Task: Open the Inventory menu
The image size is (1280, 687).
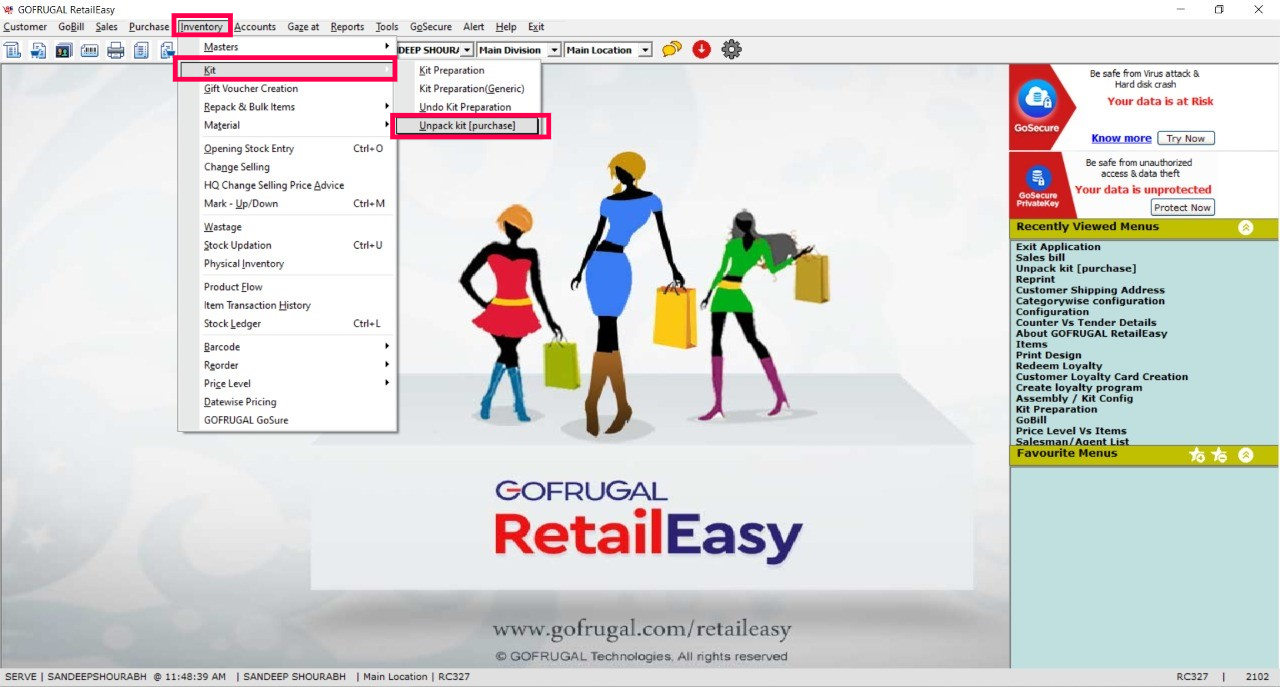Action: pos(201,27)
